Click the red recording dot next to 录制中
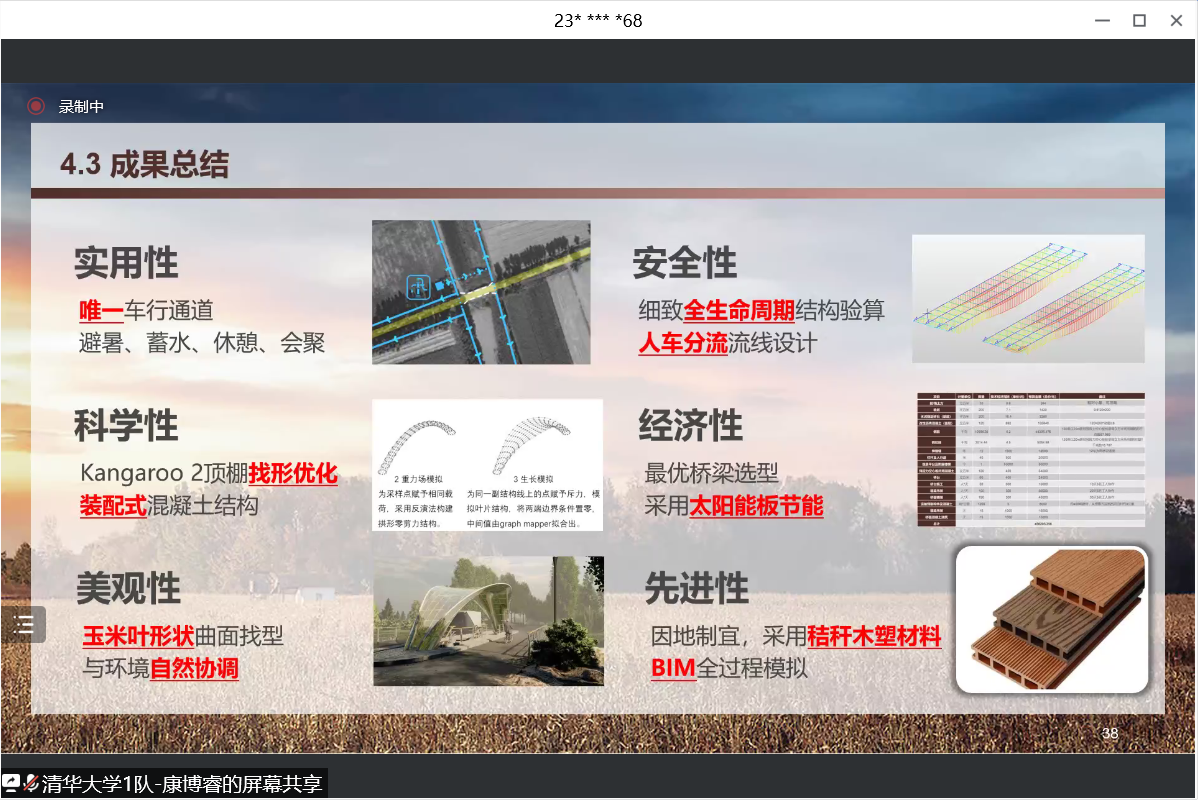 pyautogui.click(x=36, y=106)
